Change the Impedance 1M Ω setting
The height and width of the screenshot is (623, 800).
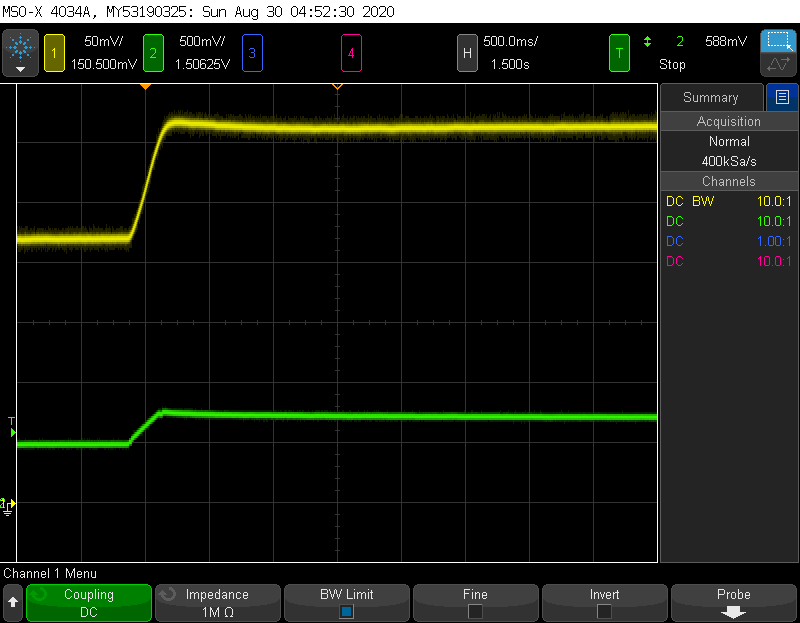(x=217, y=603)
